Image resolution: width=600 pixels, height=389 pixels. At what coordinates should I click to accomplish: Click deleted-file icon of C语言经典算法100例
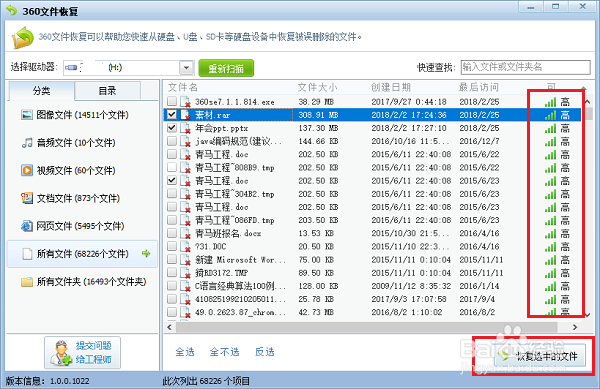pos(186,286)
